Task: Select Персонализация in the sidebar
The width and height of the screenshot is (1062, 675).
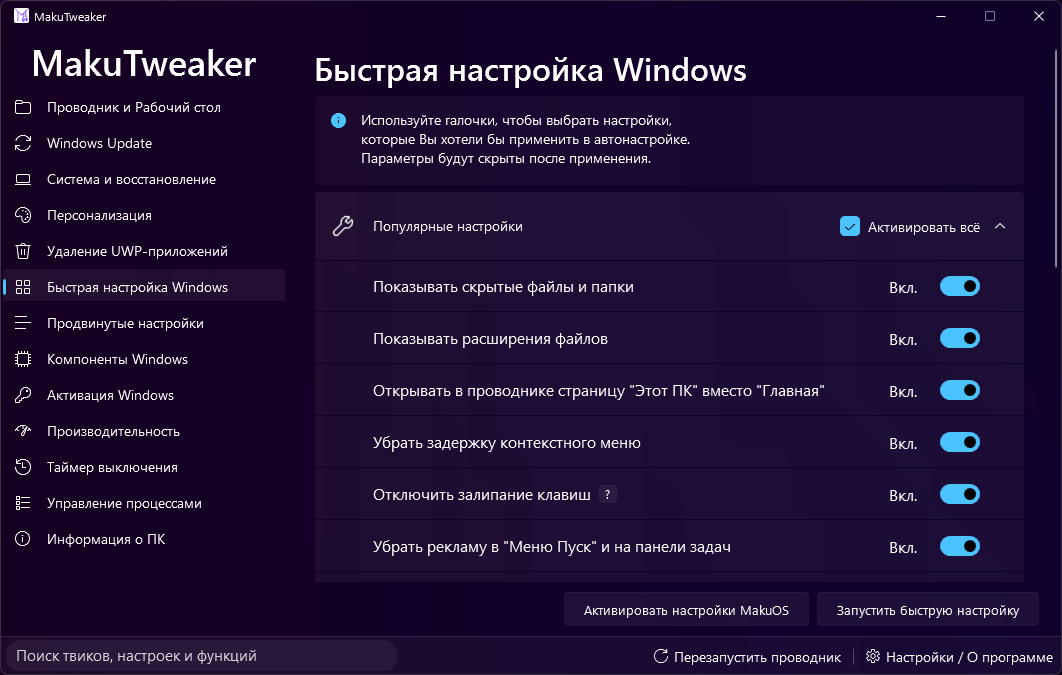Action: coord(144,215)
